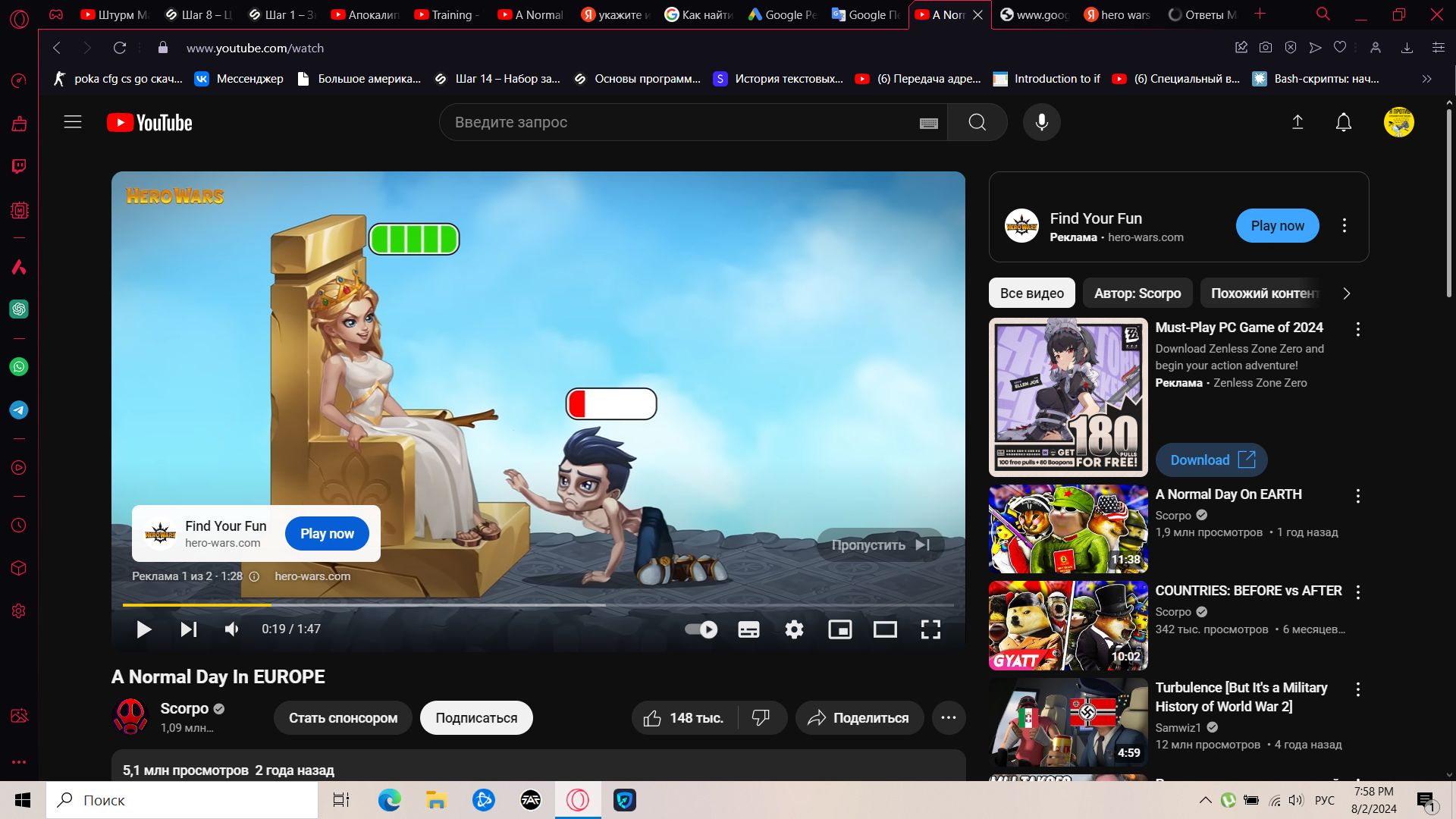
Task: Go to the YouTube home logo
Action: (x=149, y=123)
